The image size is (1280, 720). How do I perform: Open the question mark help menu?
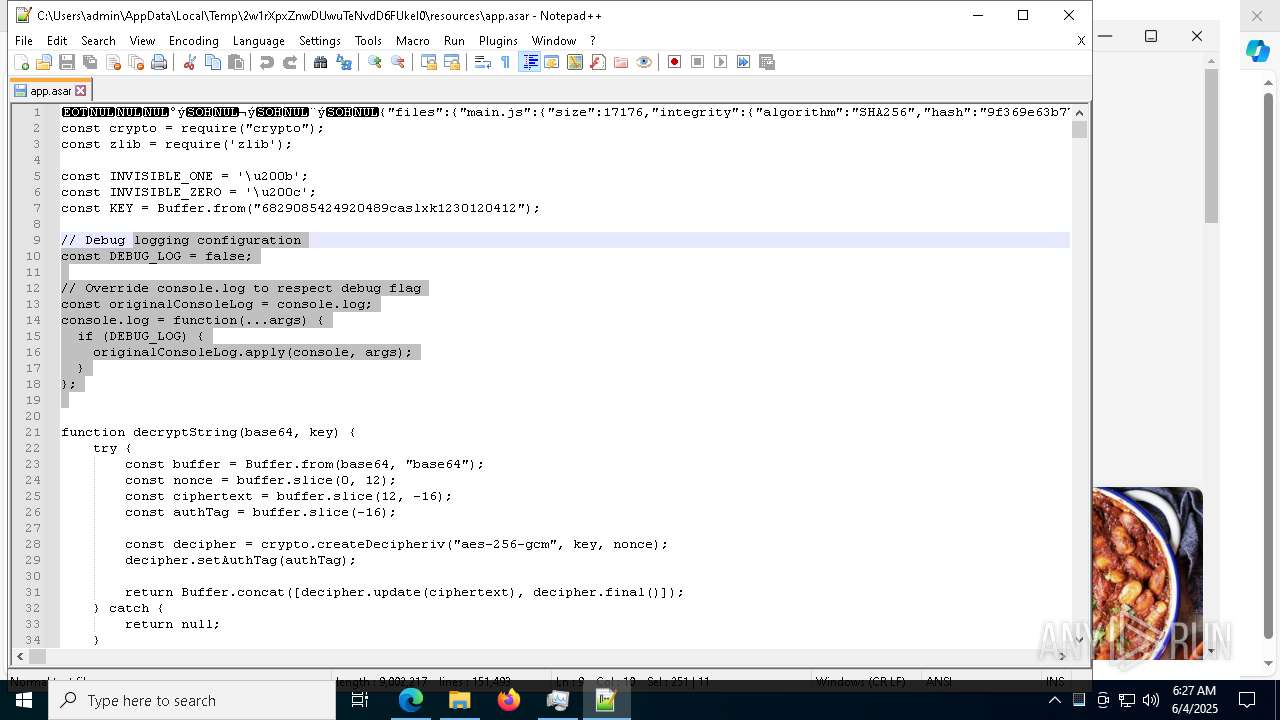pyautogui.click(x=592, y=41)
